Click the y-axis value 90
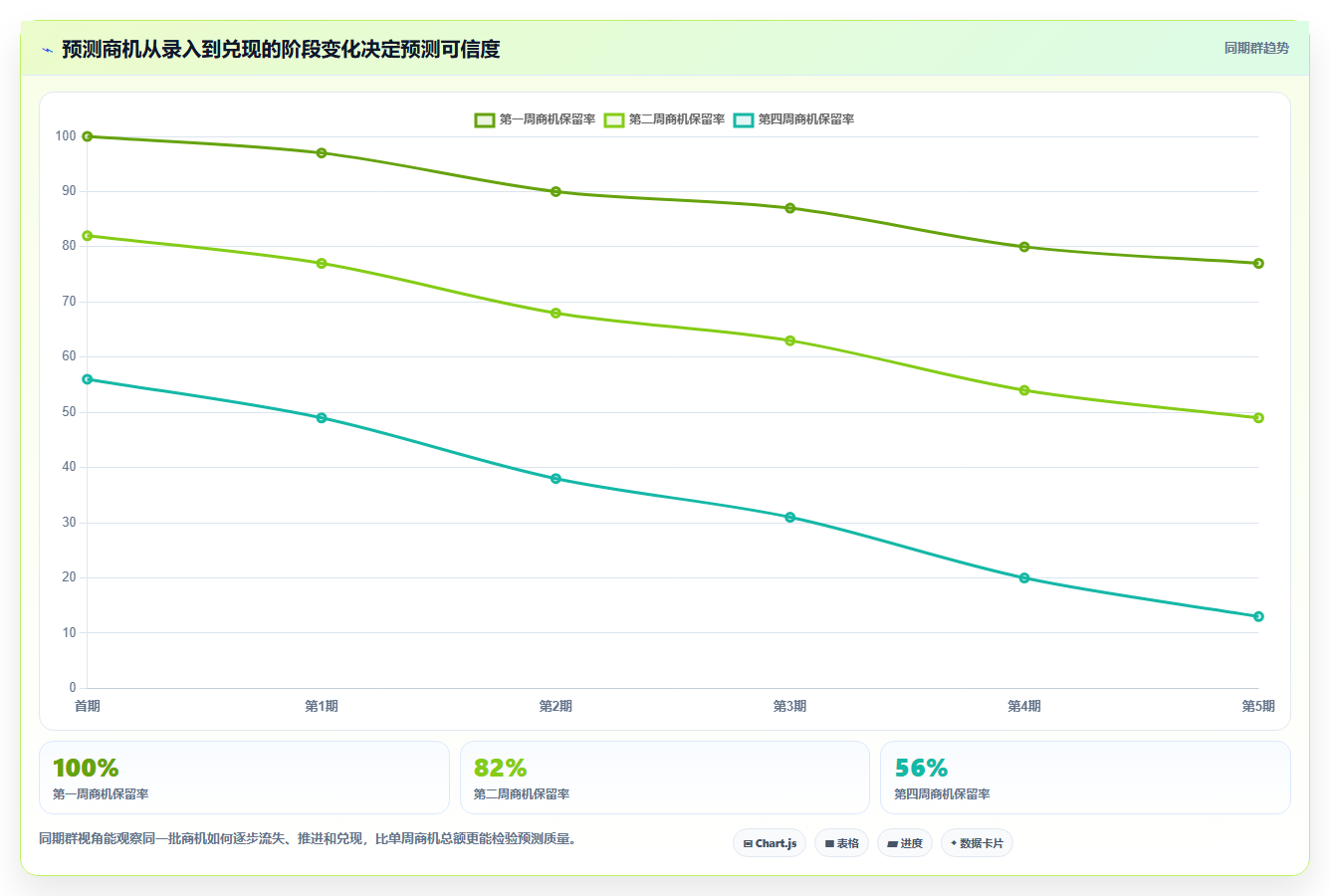 [69, 191]
